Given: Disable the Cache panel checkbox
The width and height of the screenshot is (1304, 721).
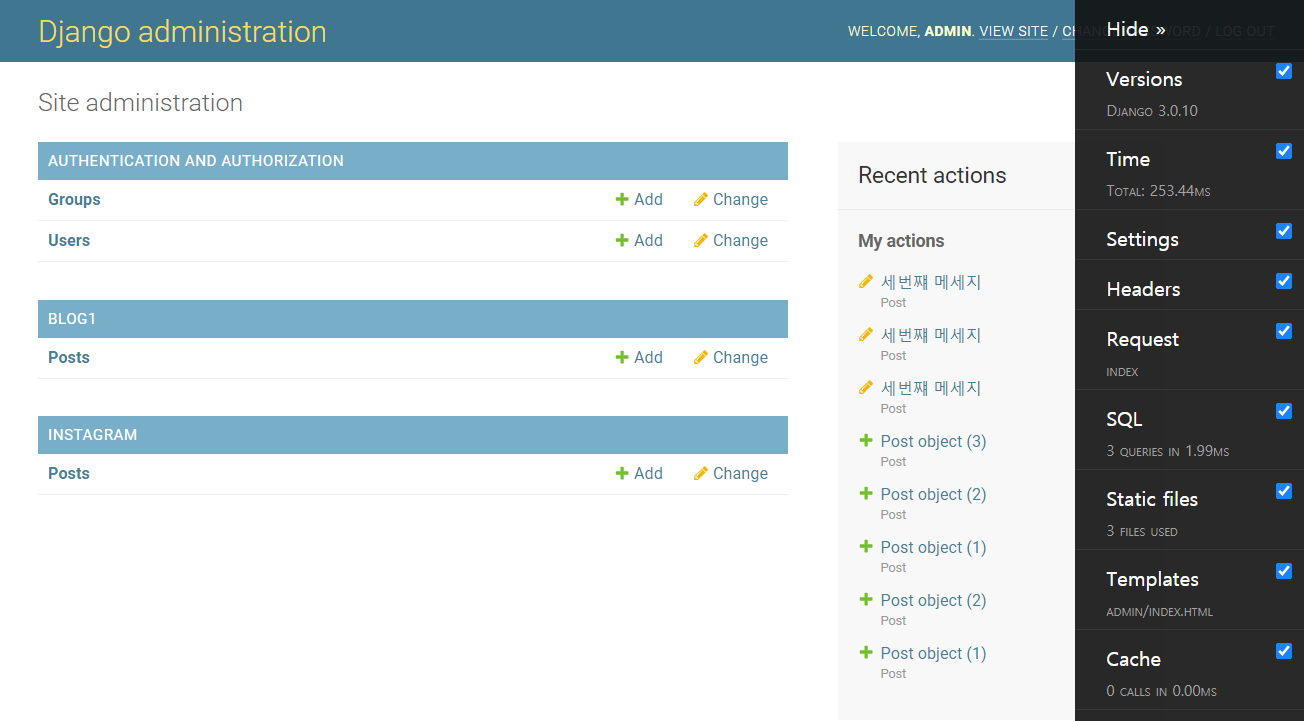Looking at the screenshot, I should pos(1284,651).
